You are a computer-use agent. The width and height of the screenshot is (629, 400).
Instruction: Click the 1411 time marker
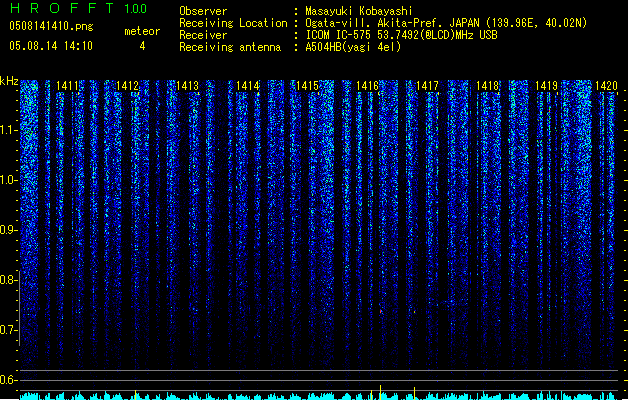67,86
